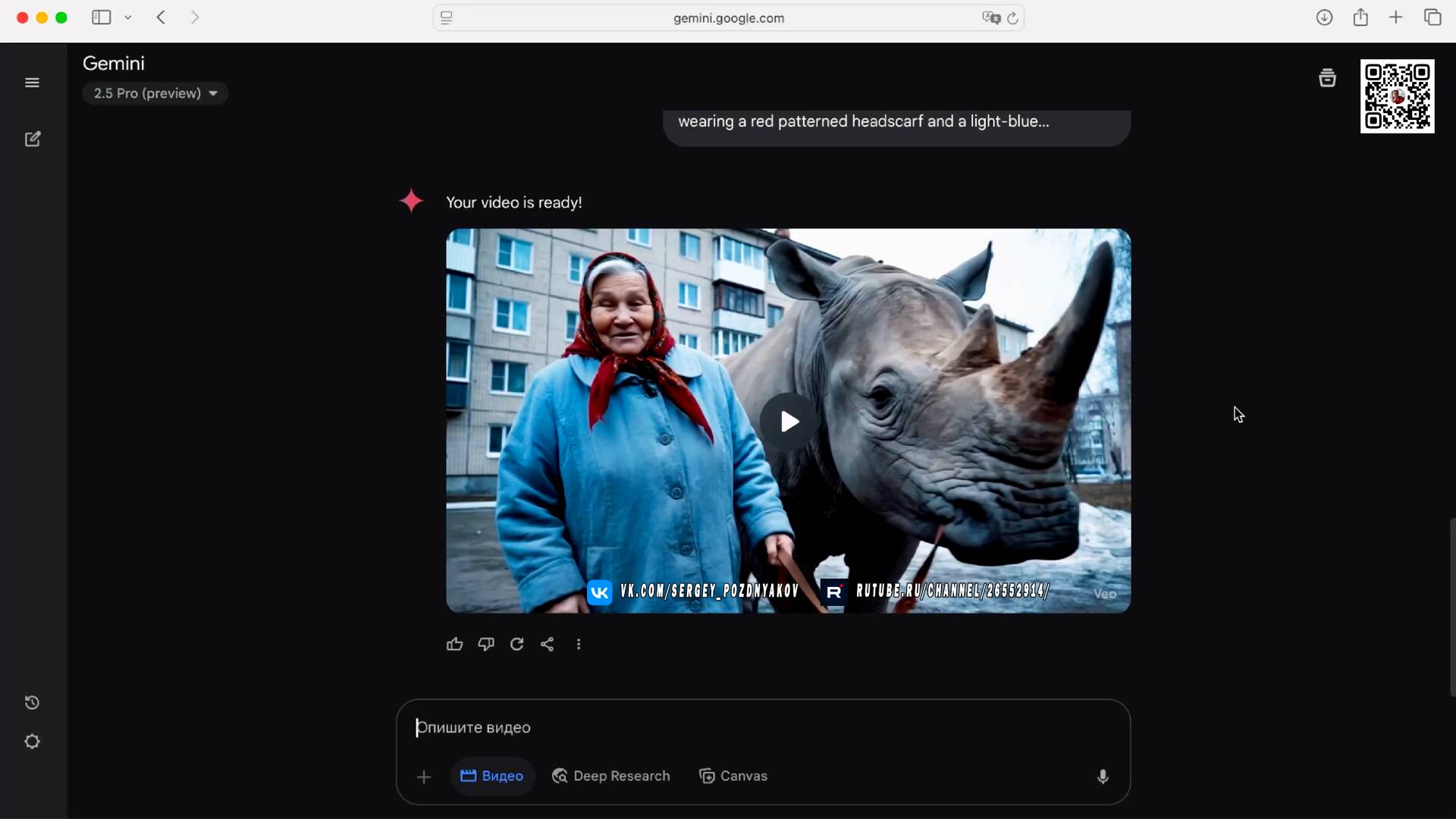Activate the microphone for voice input
The image size is (1456, 819).
point(1103,776)
